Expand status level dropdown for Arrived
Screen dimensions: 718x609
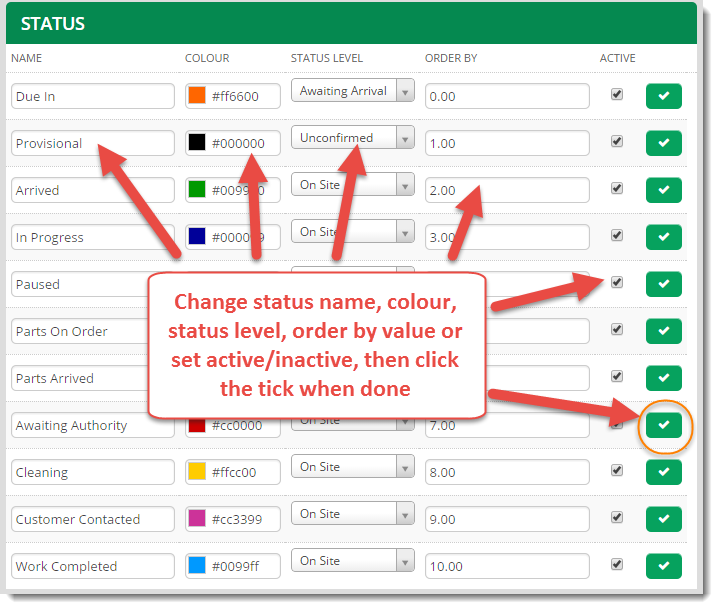tap(353, 185)
